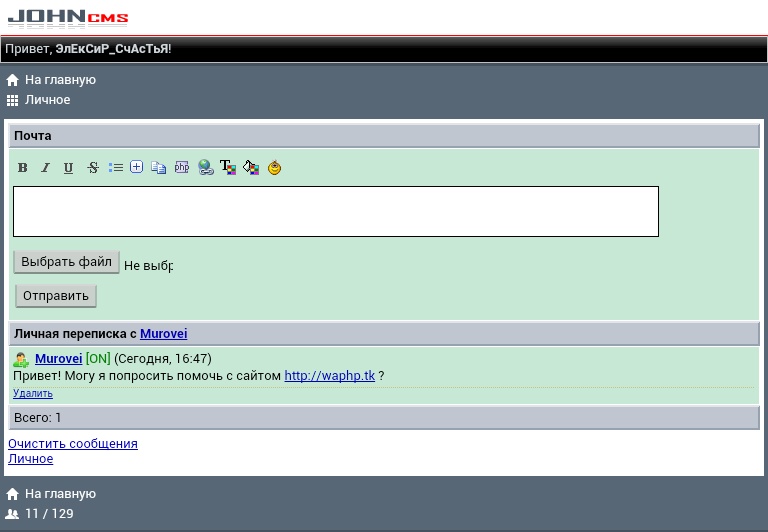Open the smileys picker icon
The image size is (768, 532).
click(274, 168)
